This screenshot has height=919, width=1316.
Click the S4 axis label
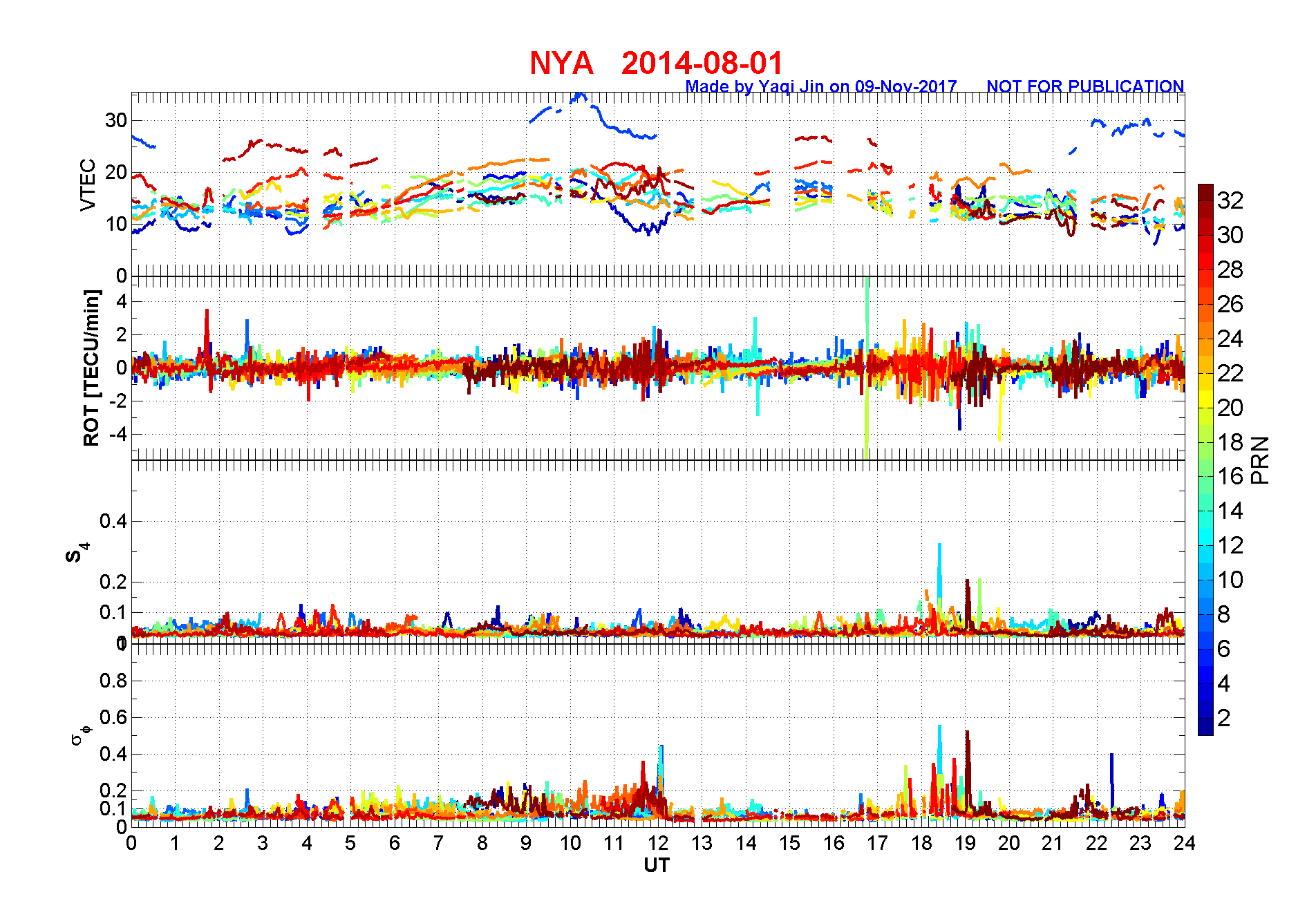pyautogui.click(x=77, y=553)
